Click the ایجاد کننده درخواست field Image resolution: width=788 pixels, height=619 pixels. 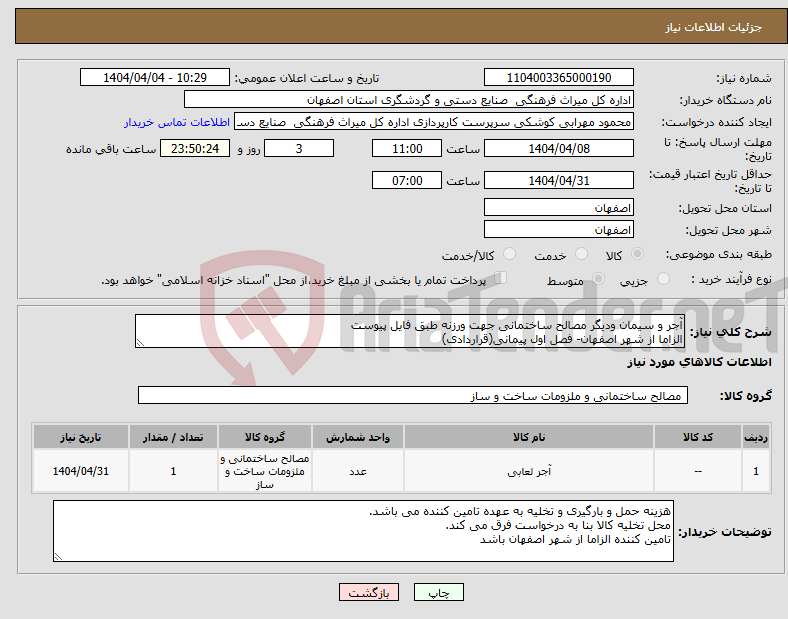434,122
